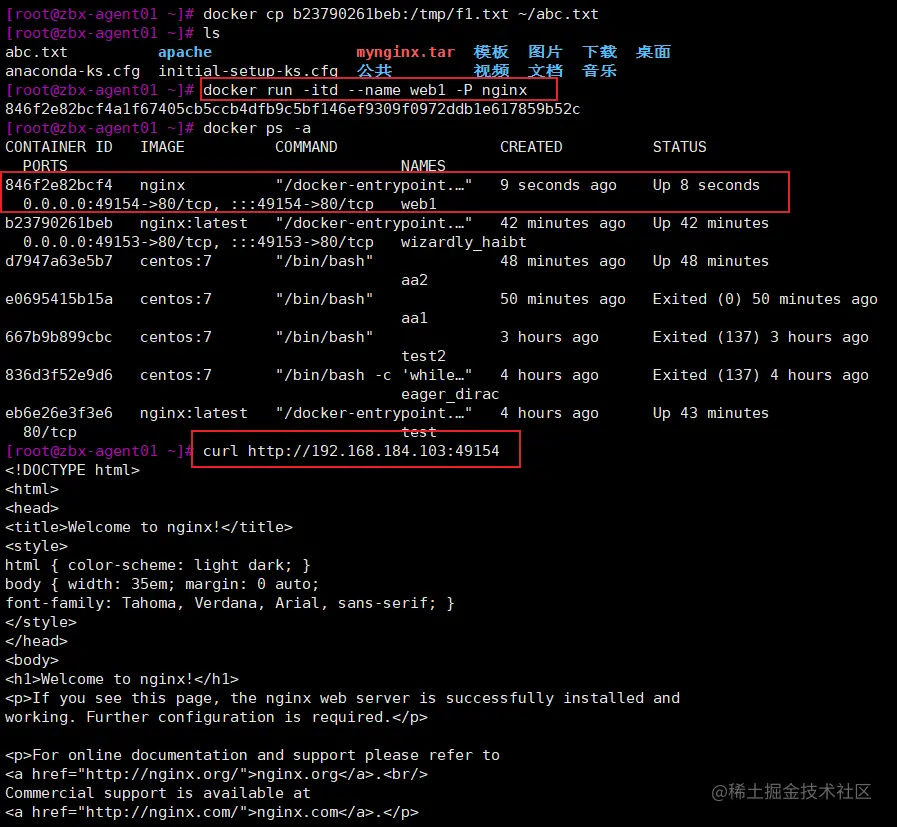Select container ID d7947a63e5b7
This screenshot has height=827, width=897.
click(x=58, y=261)
